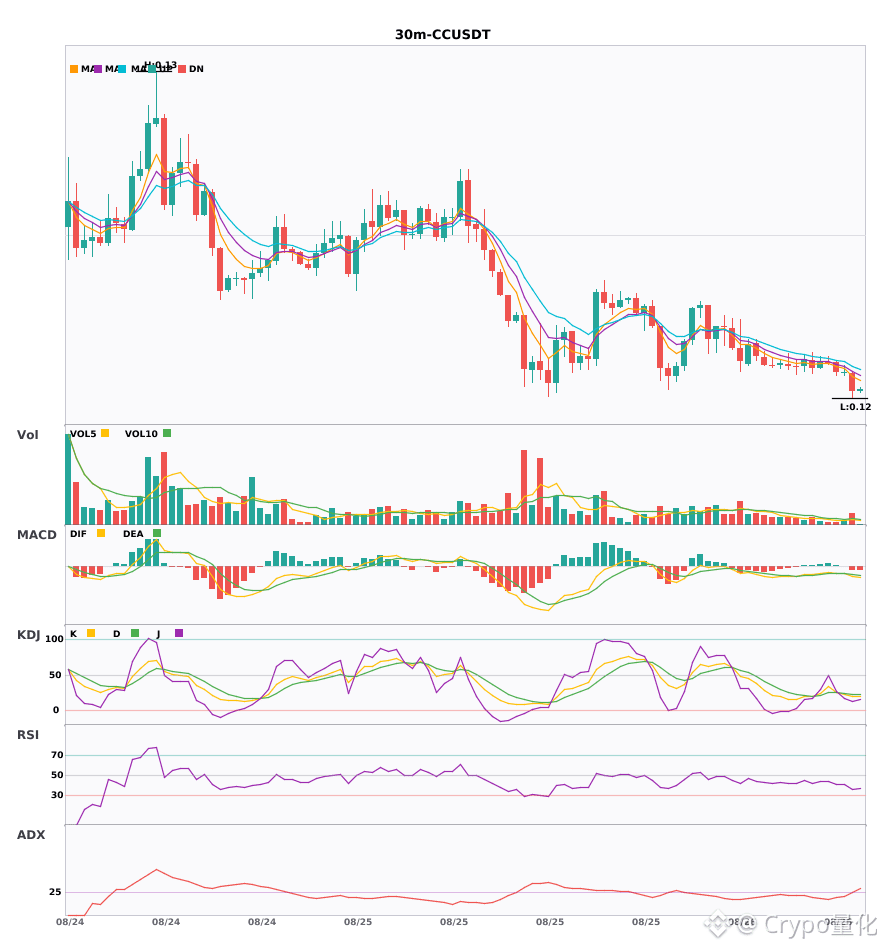Click the green DEA legend swatch
The height and width of the screenshot is (950, 885).
(x=157, y=533)
